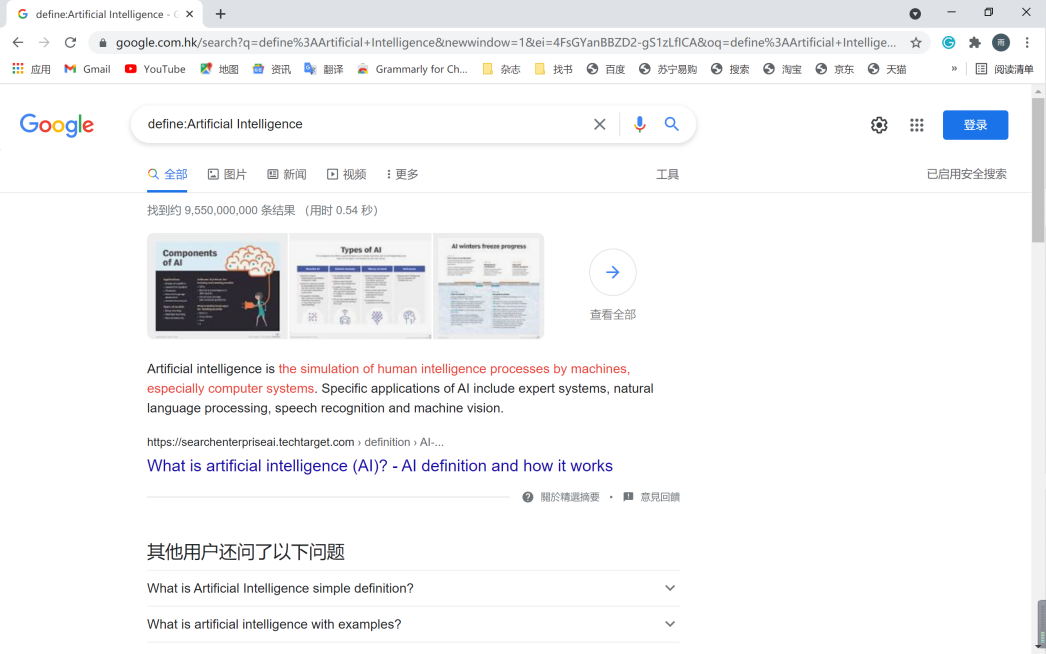The width and height of the screenshot is (1046, 654).
Task: Open the 更多 more search filters menu
Action: (402, 174)
